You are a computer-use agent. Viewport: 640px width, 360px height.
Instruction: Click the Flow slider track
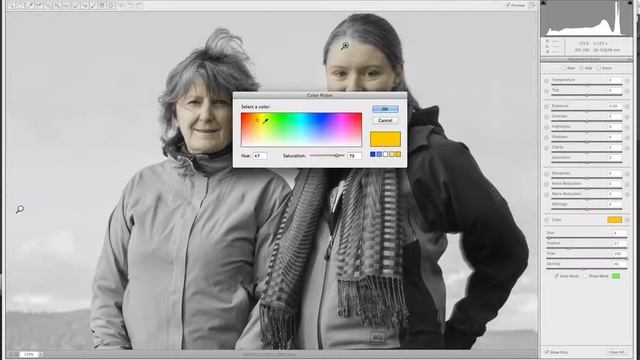586,258
